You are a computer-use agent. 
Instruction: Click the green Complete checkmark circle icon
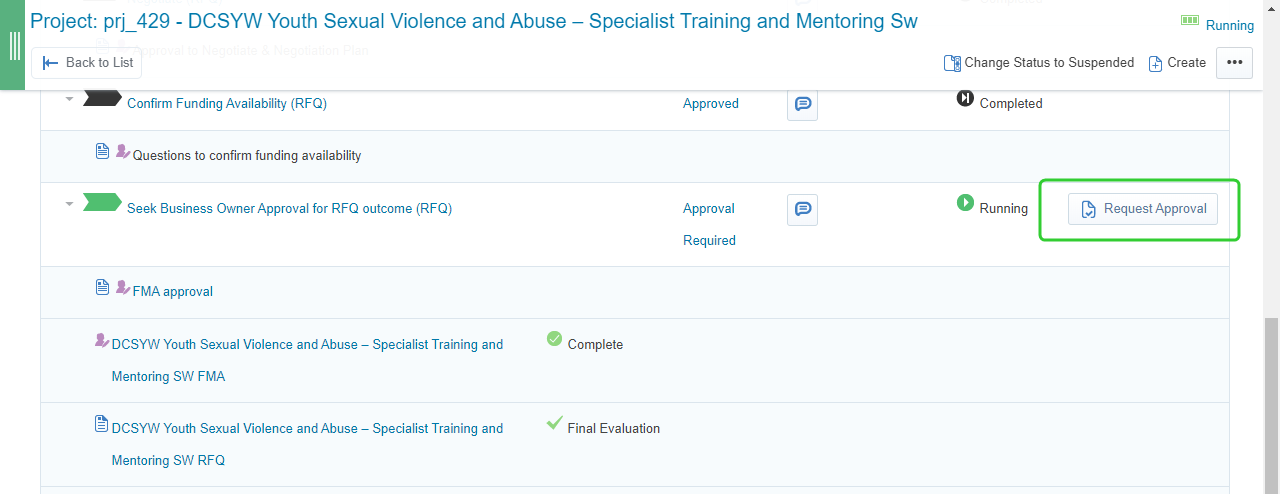(555, 339)
